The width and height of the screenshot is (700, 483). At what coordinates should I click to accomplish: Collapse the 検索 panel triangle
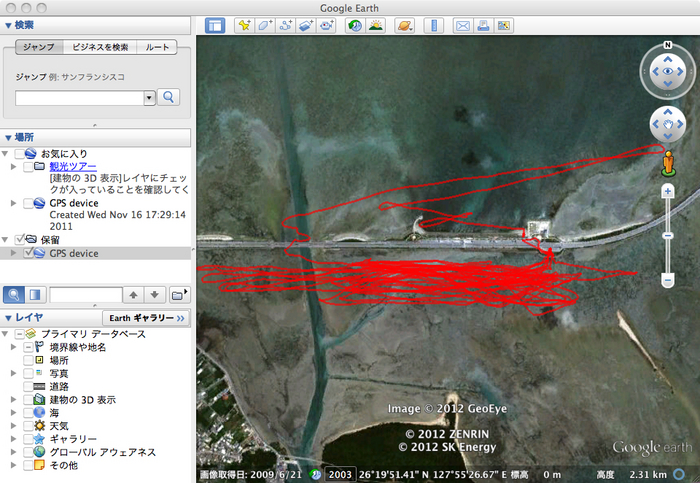[x=8, y=25]
